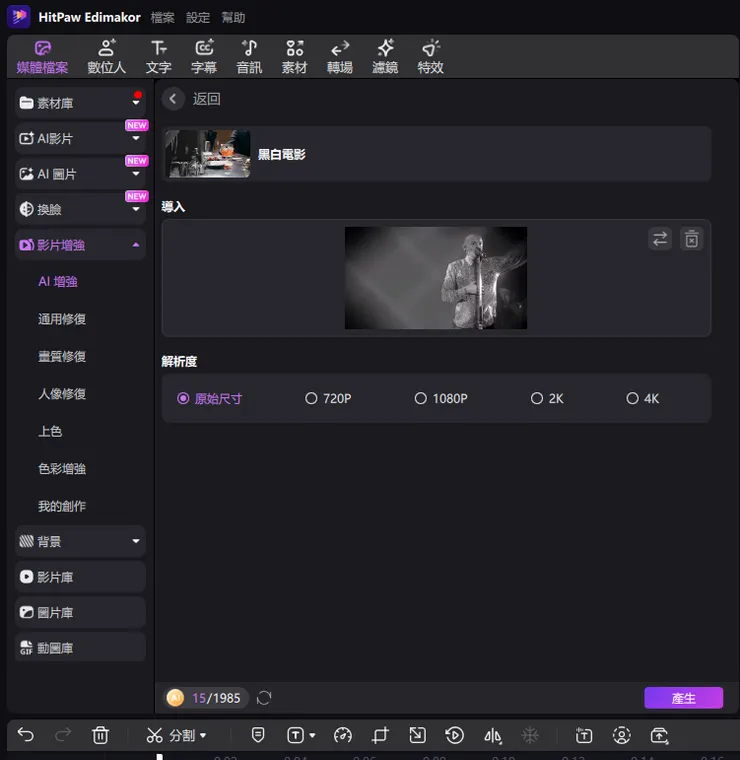The height and width of the screenshot is (760, 740).
Task: Expand the 背景 section
Action: coord(80,541)
